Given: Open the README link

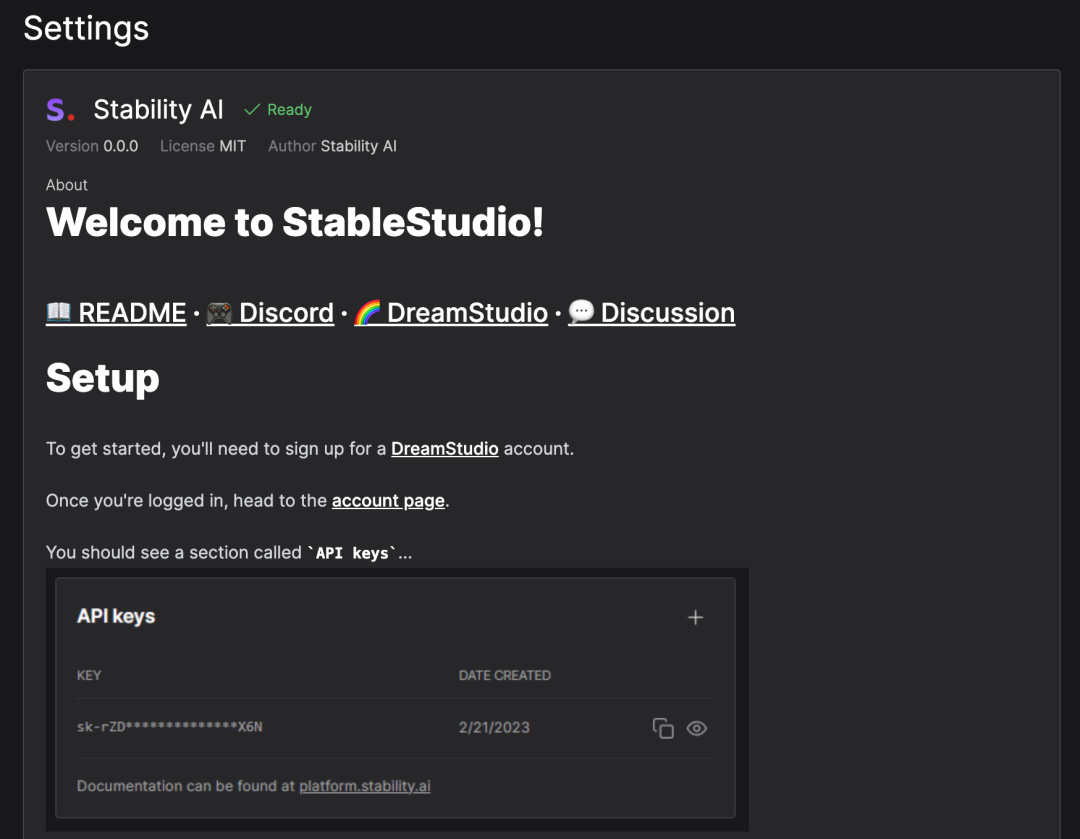Looking at the screenshot, I should click(116, 313).
